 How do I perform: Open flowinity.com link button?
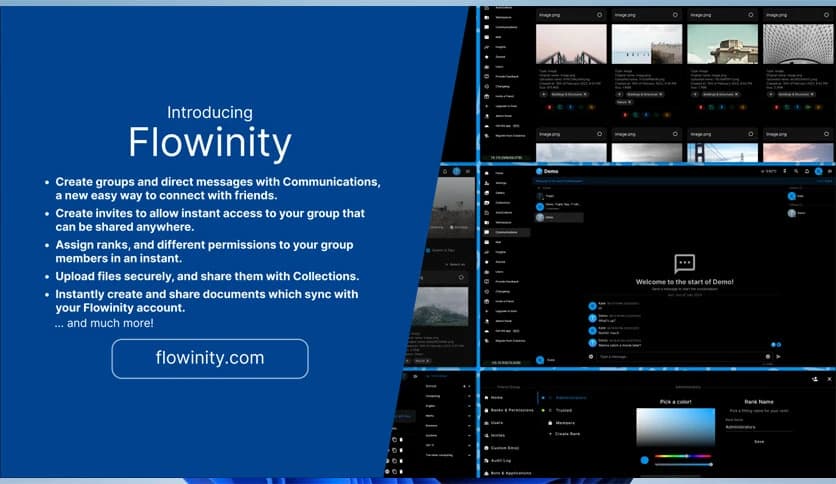click(210, 357)
